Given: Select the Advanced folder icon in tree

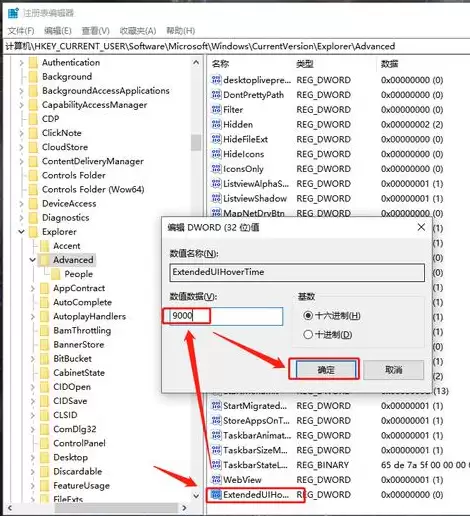Looking at the screenshot, I should pyautogui.click(x=45, y=260).
